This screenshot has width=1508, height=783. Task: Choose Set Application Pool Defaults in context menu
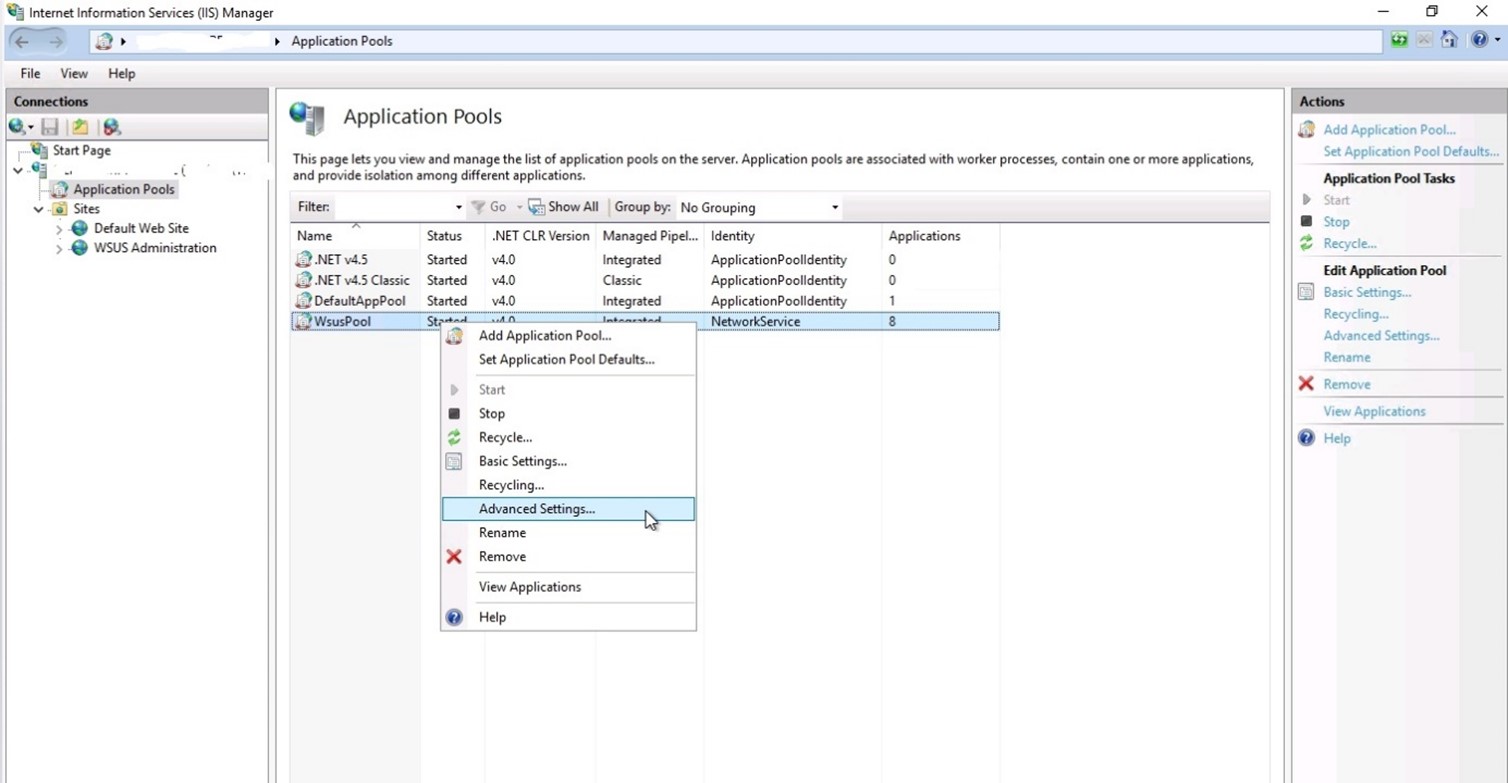pyautogui.click(x=568, y=359)
